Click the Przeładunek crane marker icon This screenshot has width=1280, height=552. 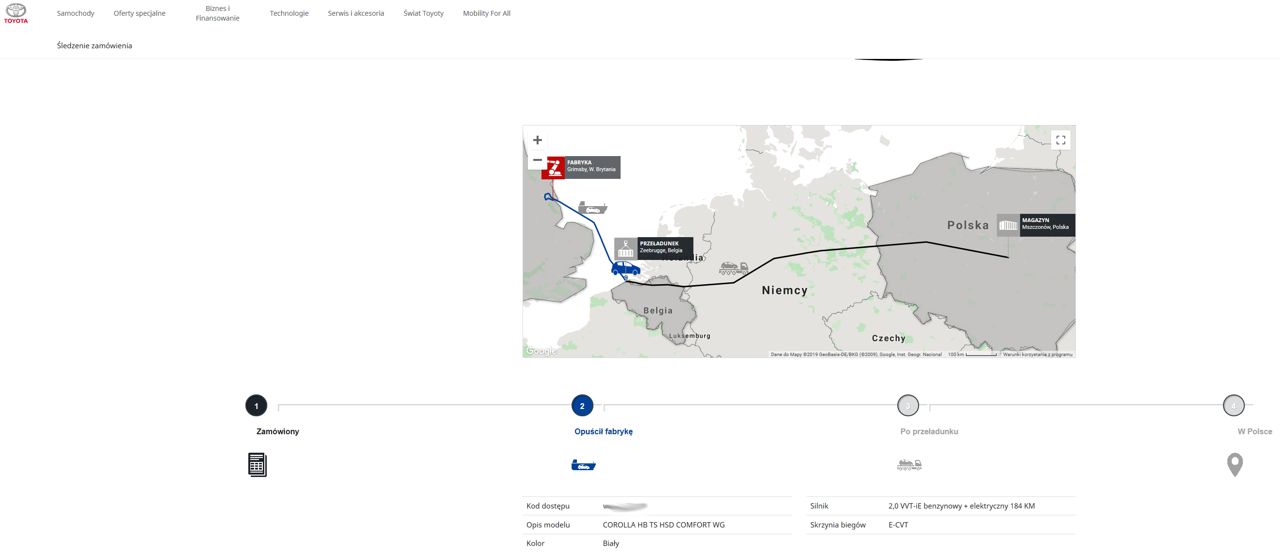coord(626,248)
